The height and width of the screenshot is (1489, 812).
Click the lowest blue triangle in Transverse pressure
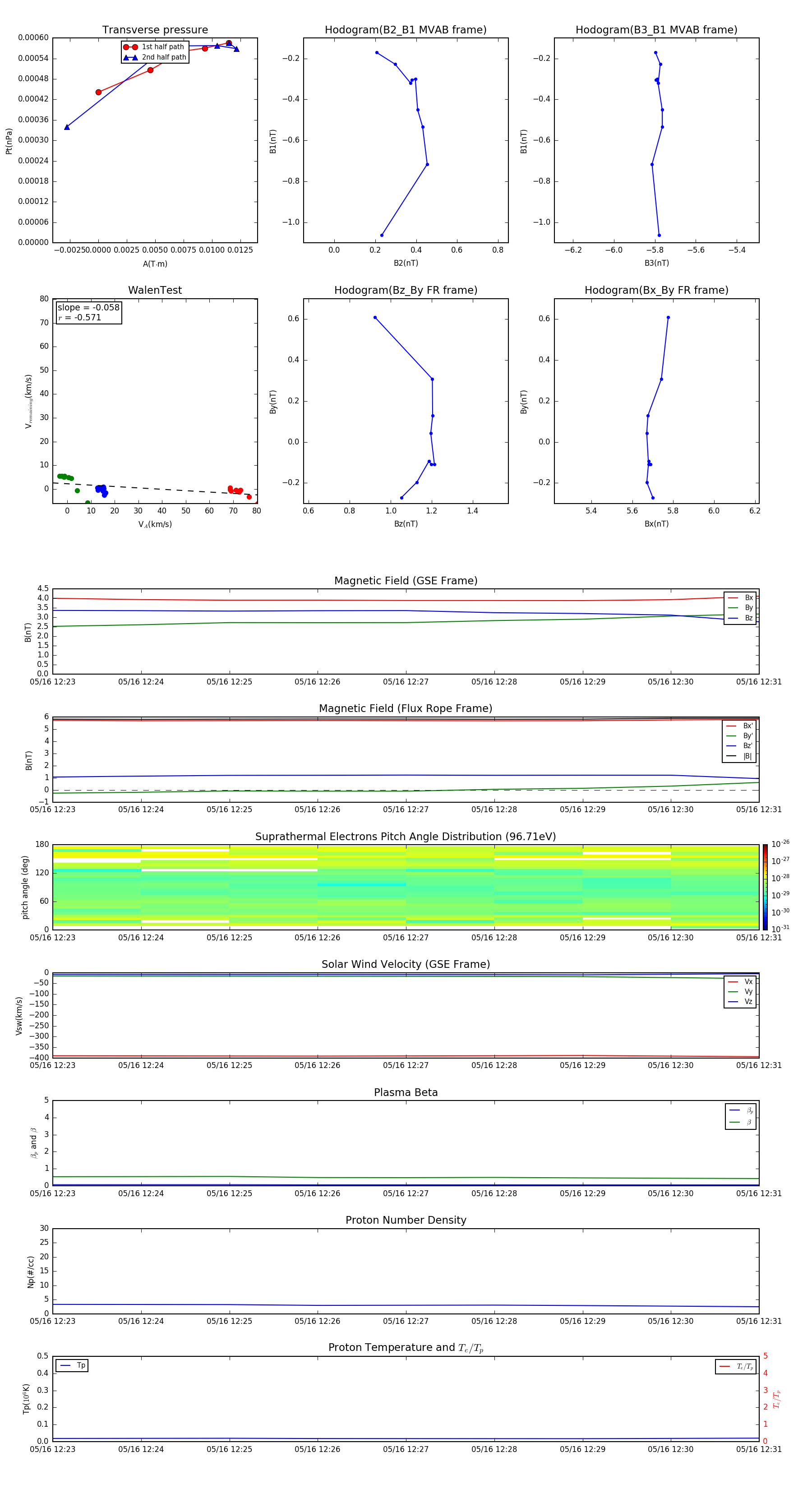point(67,127)
